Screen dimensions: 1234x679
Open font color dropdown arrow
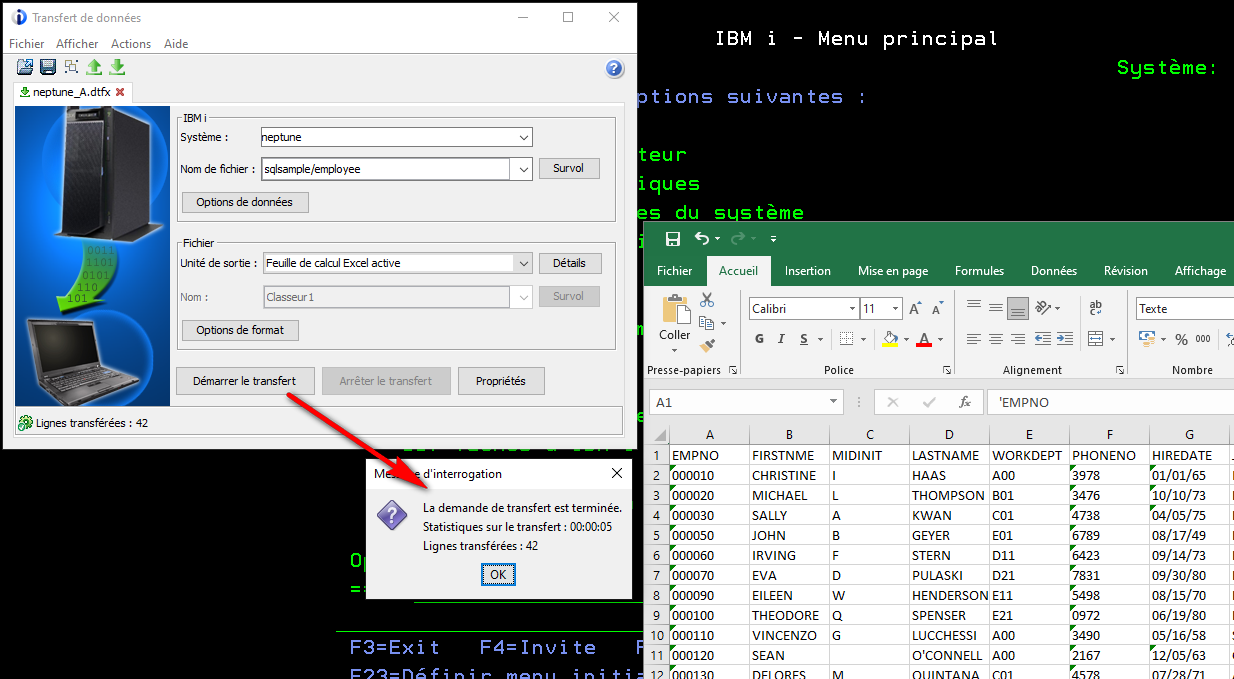[x=940, y=340]
